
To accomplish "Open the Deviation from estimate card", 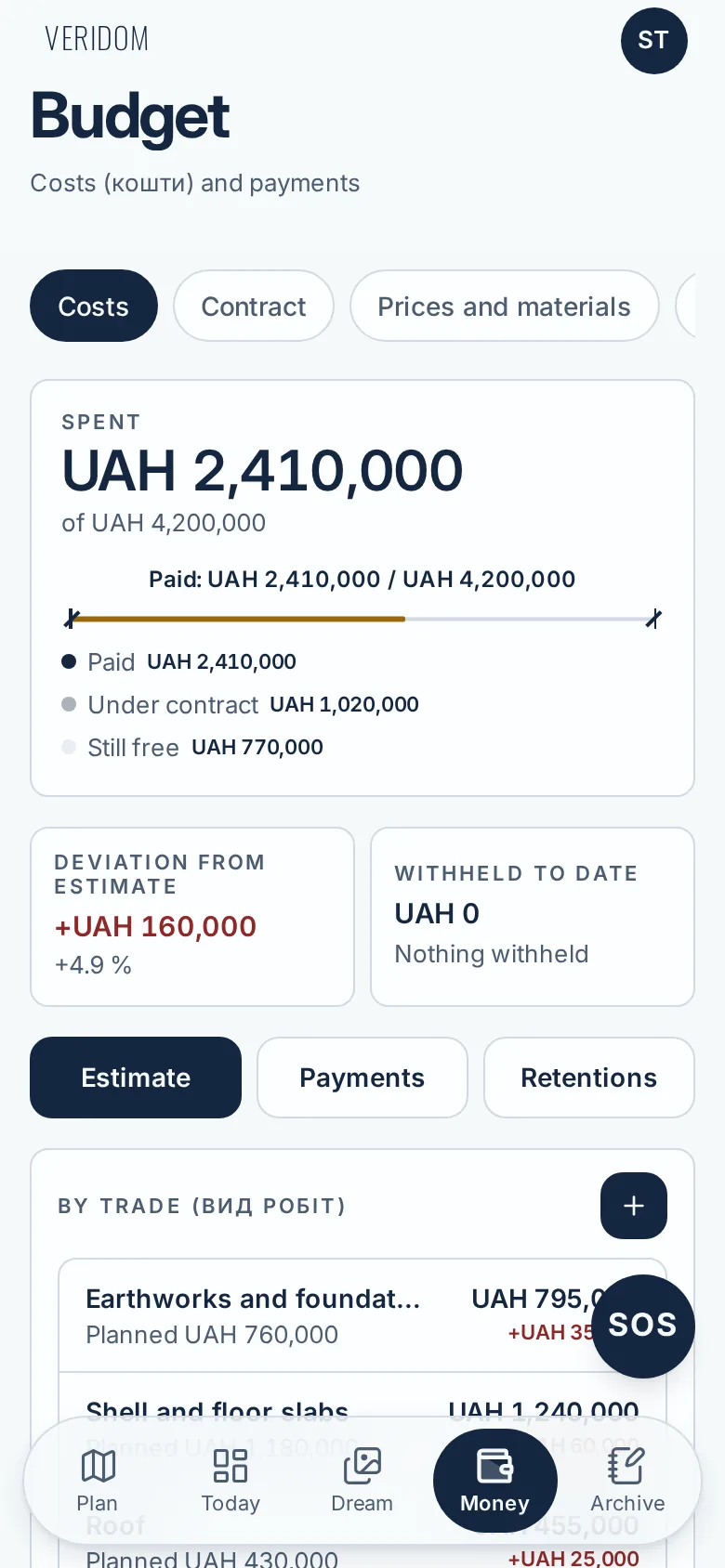I will [192, 917].
